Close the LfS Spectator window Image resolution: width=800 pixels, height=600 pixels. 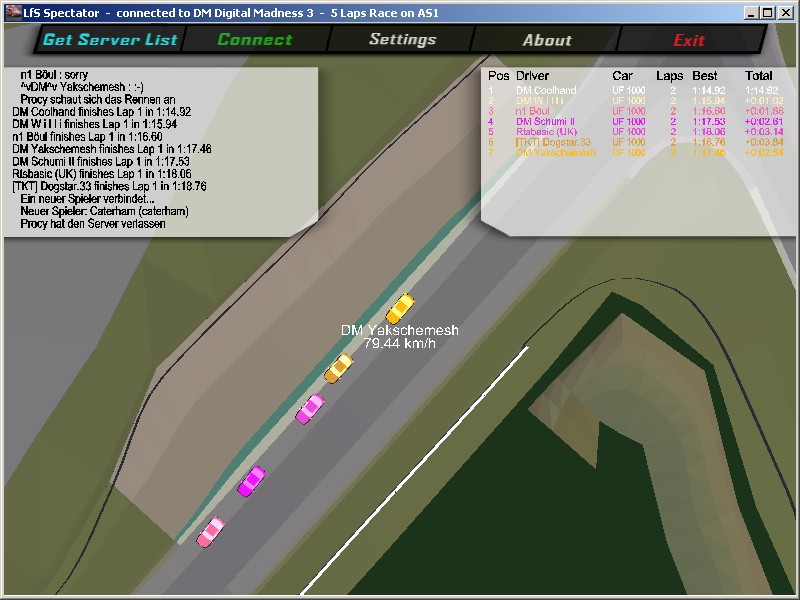pyautogui.click(x=786, y=13)
